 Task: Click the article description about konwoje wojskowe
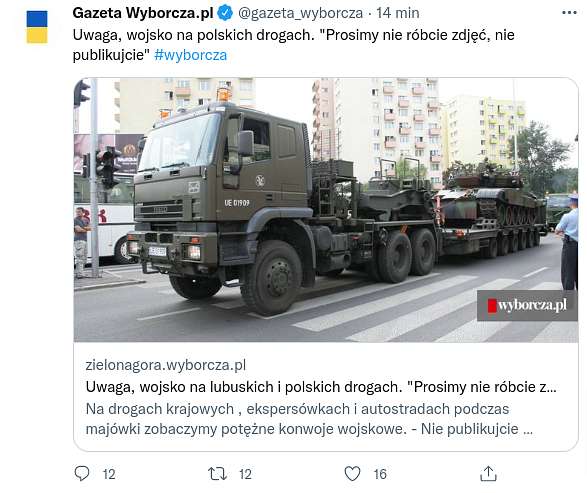point(309,419)
